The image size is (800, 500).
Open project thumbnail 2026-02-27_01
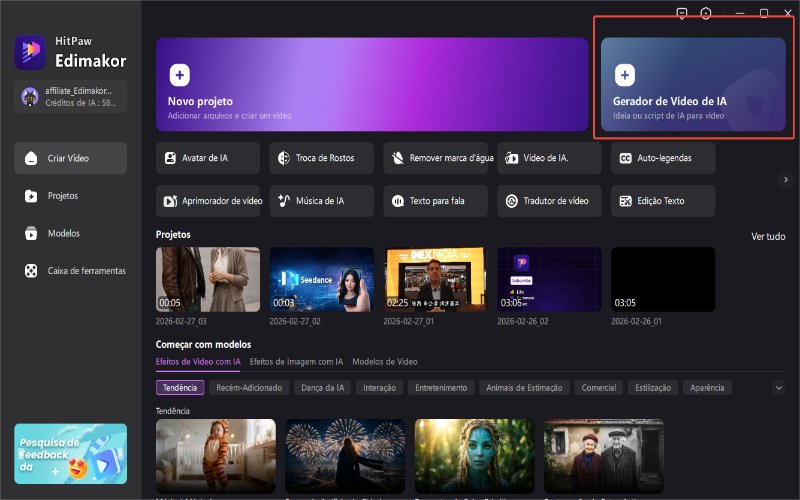click(436, 280)
